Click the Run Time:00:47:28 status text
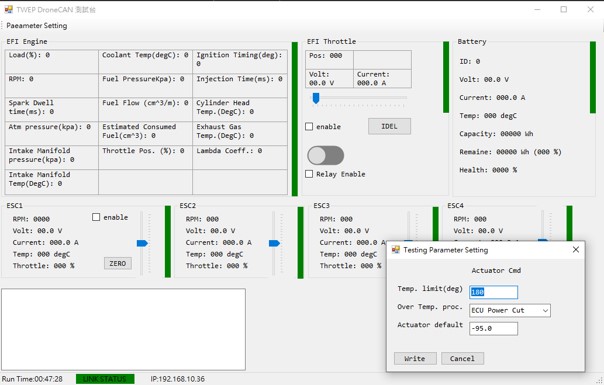The height and width of the screenshot is (385, 604). (32, 379)
